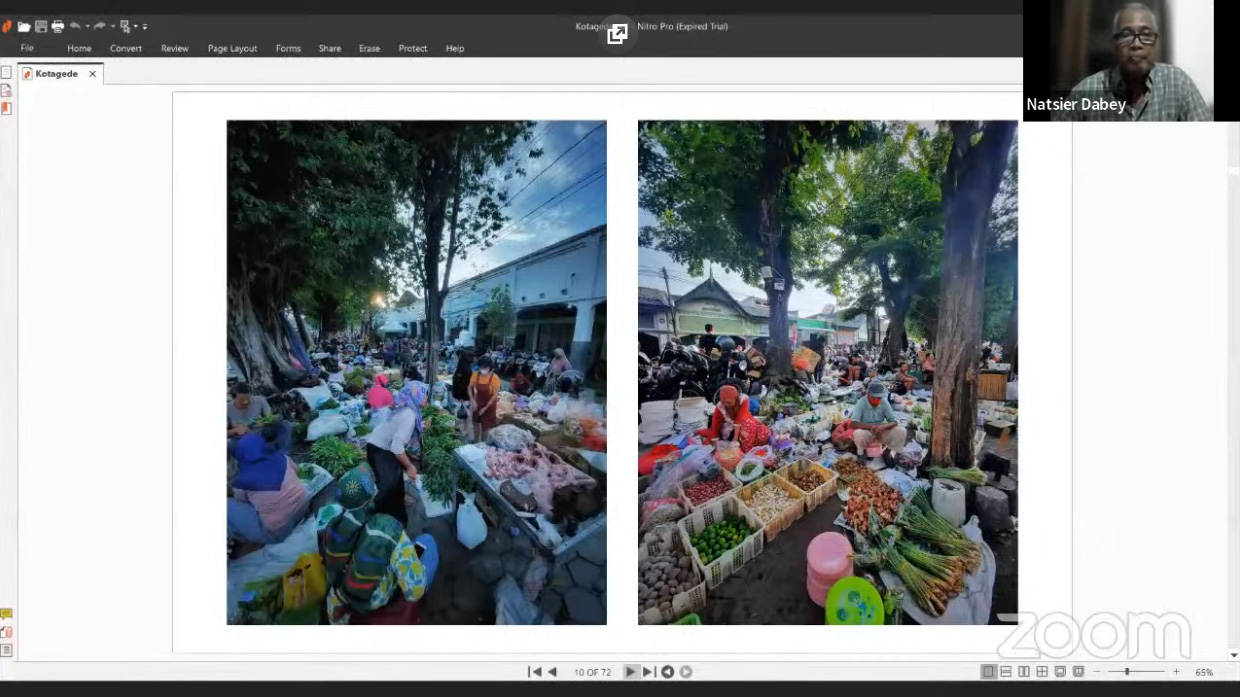This screenshot has height=697, width=1240.
Task: Close the Kotagede document tab
Action: click(x=92, y=74)
